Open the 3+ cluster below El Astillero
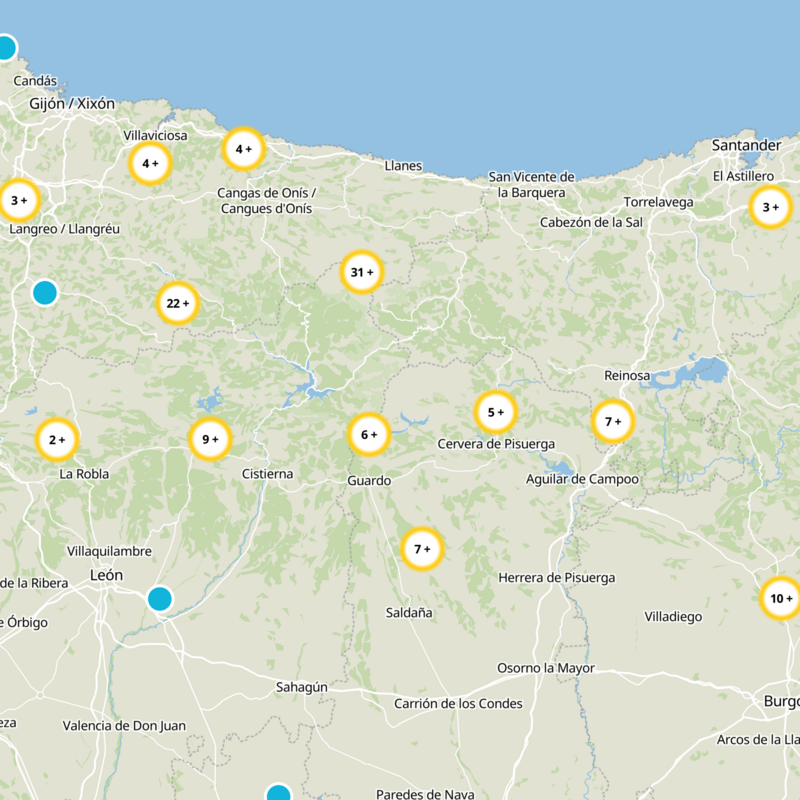Image resolution: width=800 pixels, height=800 pixels. coord(770,208)
